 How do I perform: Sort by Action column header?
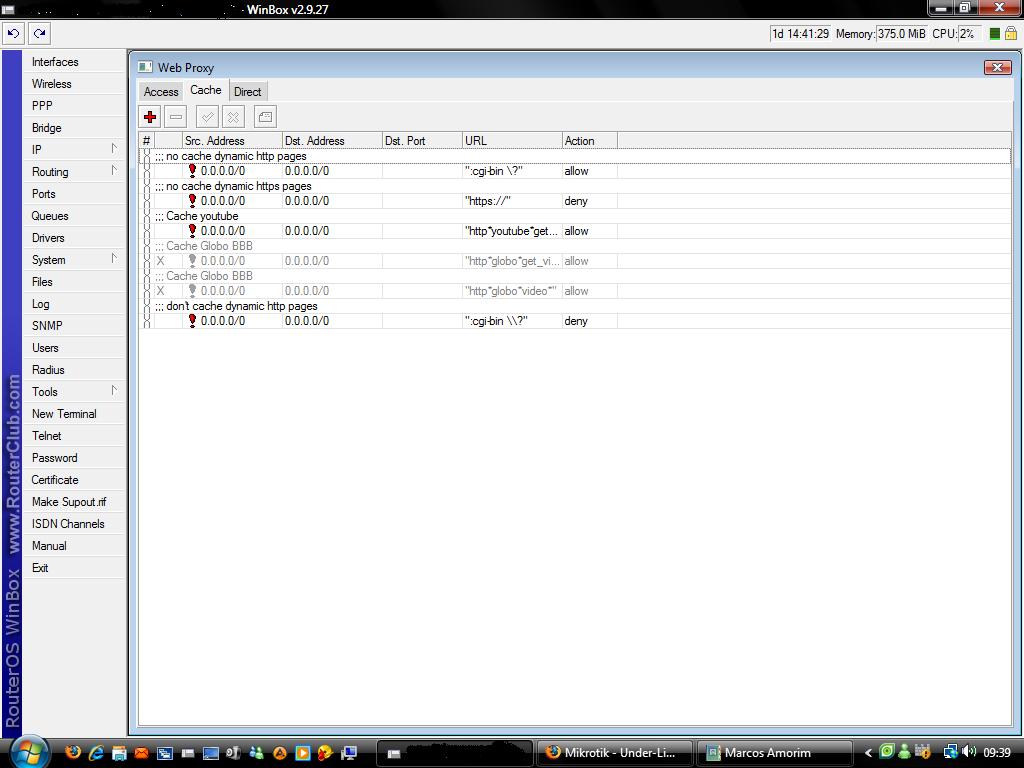click(x=590, y=140)
